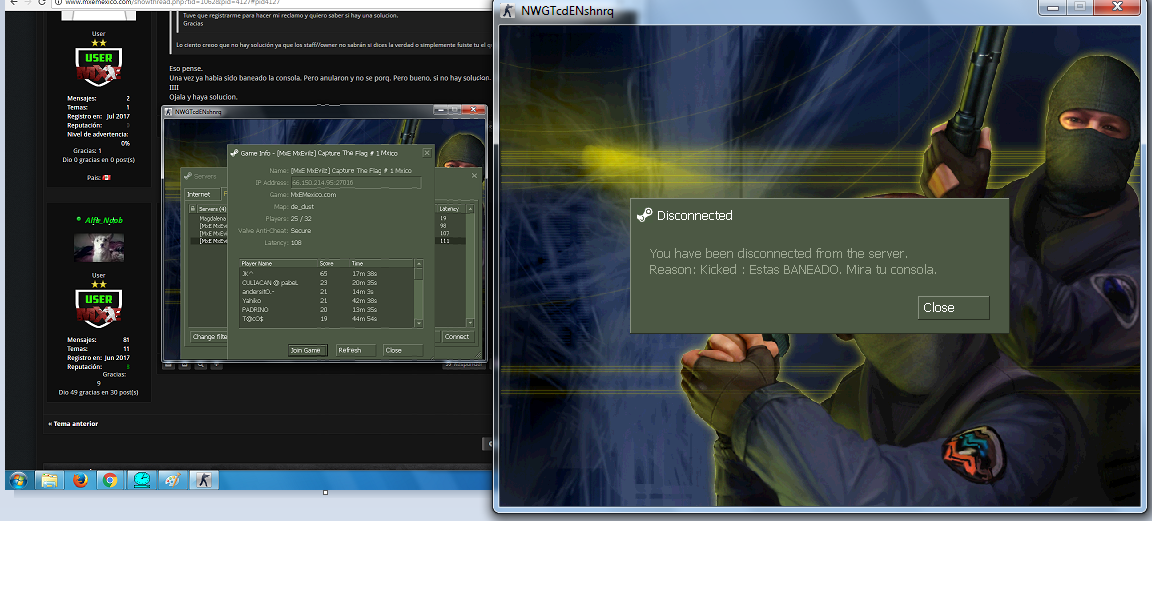Close the small embedded NWGTcdENshnrq window
The image size is (1152, 614).
(x=474, y=110)
